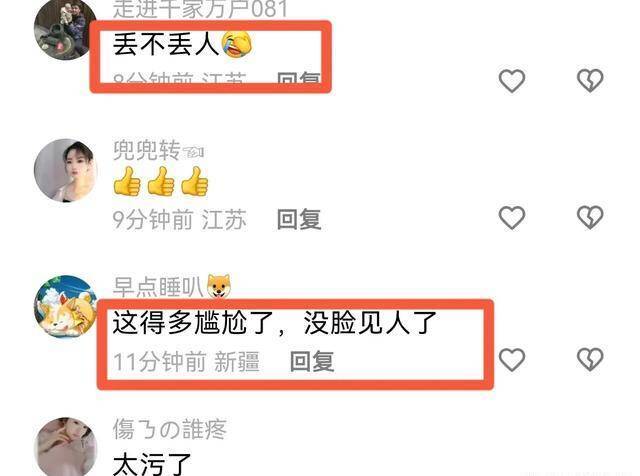
Task: Open 早点睡叭's corgi avatar
Action: [65, 307]
